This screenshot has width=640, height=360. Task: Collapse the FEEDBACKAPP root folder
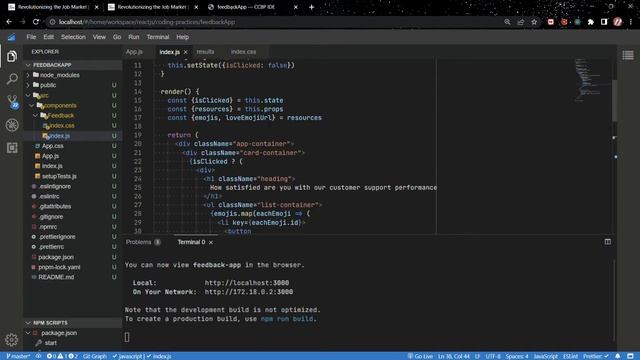tap(28, 65)
